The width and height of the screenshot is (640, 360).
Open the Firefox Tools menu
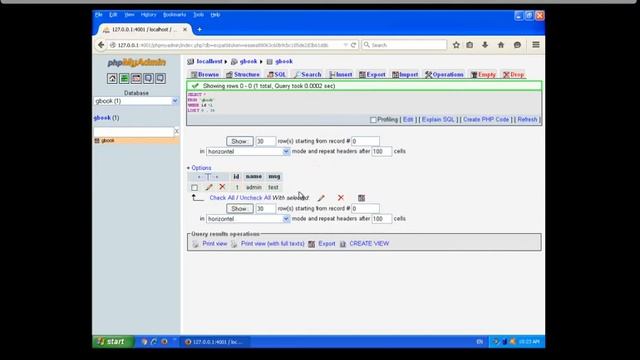(x=198, y=15)
